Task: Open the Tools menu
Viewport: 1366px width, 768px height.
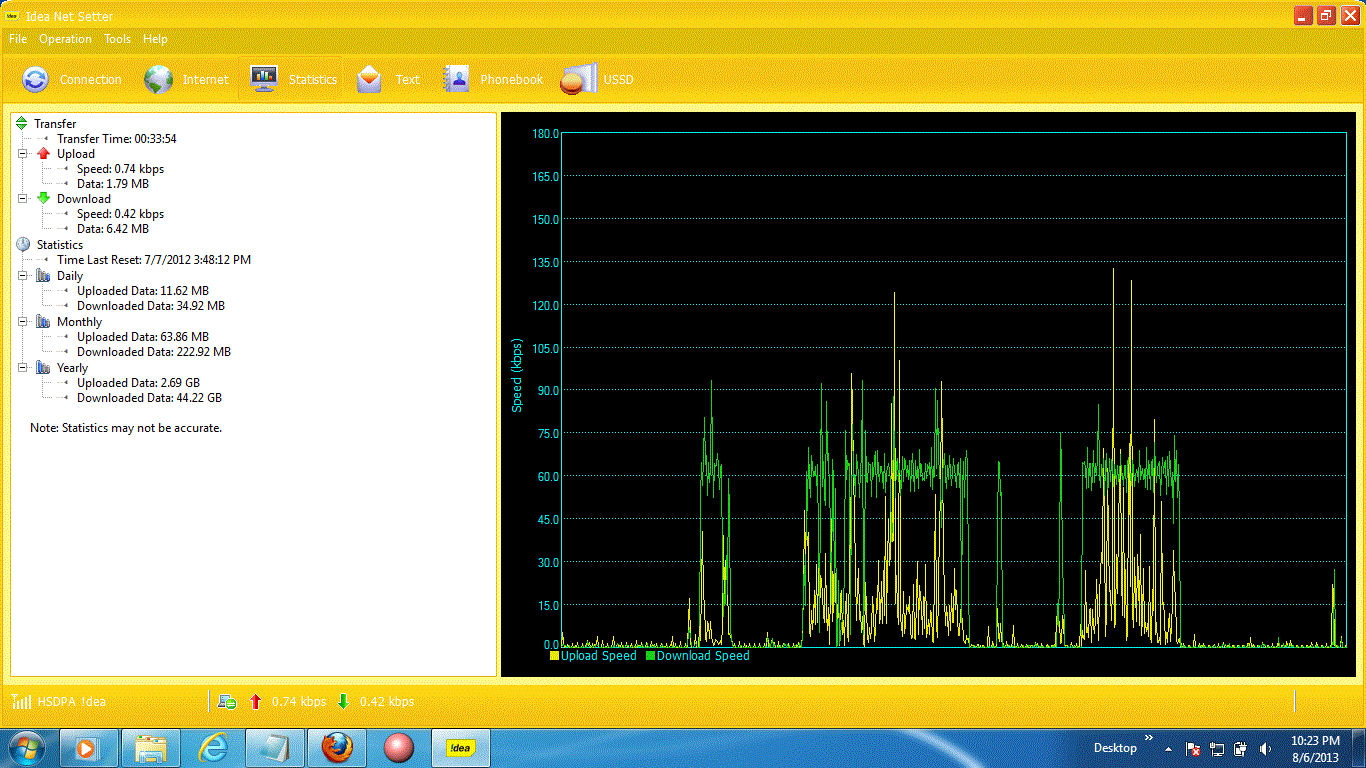Action: pos(118,39)
